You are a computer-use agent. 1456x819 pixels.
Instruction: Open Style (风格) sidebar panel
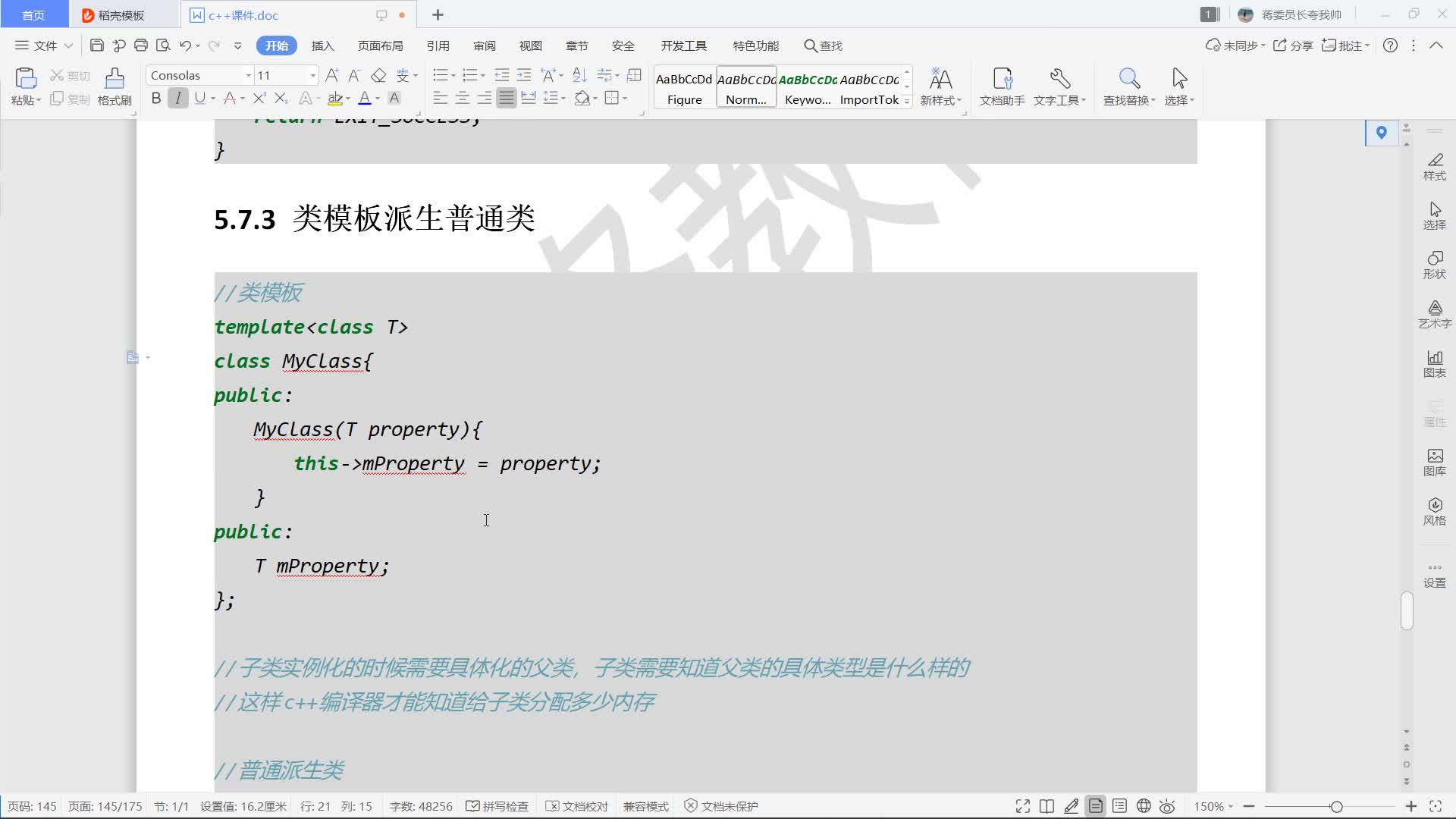pos(1435,512)
